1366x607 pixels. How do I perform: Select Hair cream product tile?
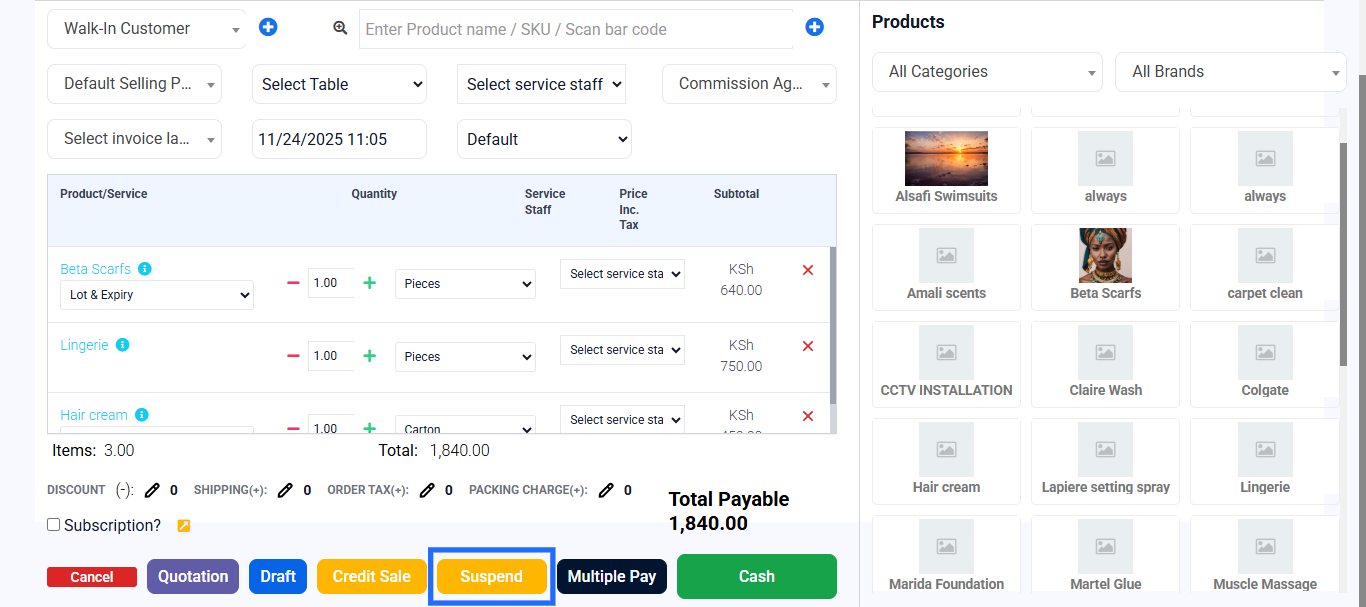(946, 460)
